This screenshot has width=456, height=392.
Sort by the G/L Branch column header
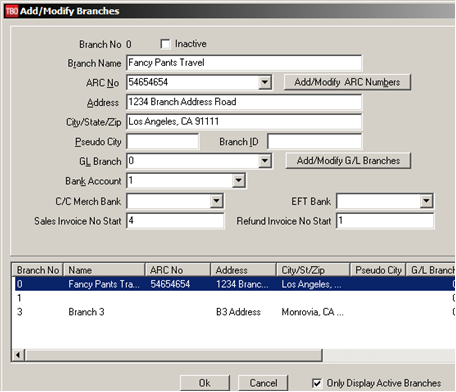pyautogui.click(x=431, y=270)
